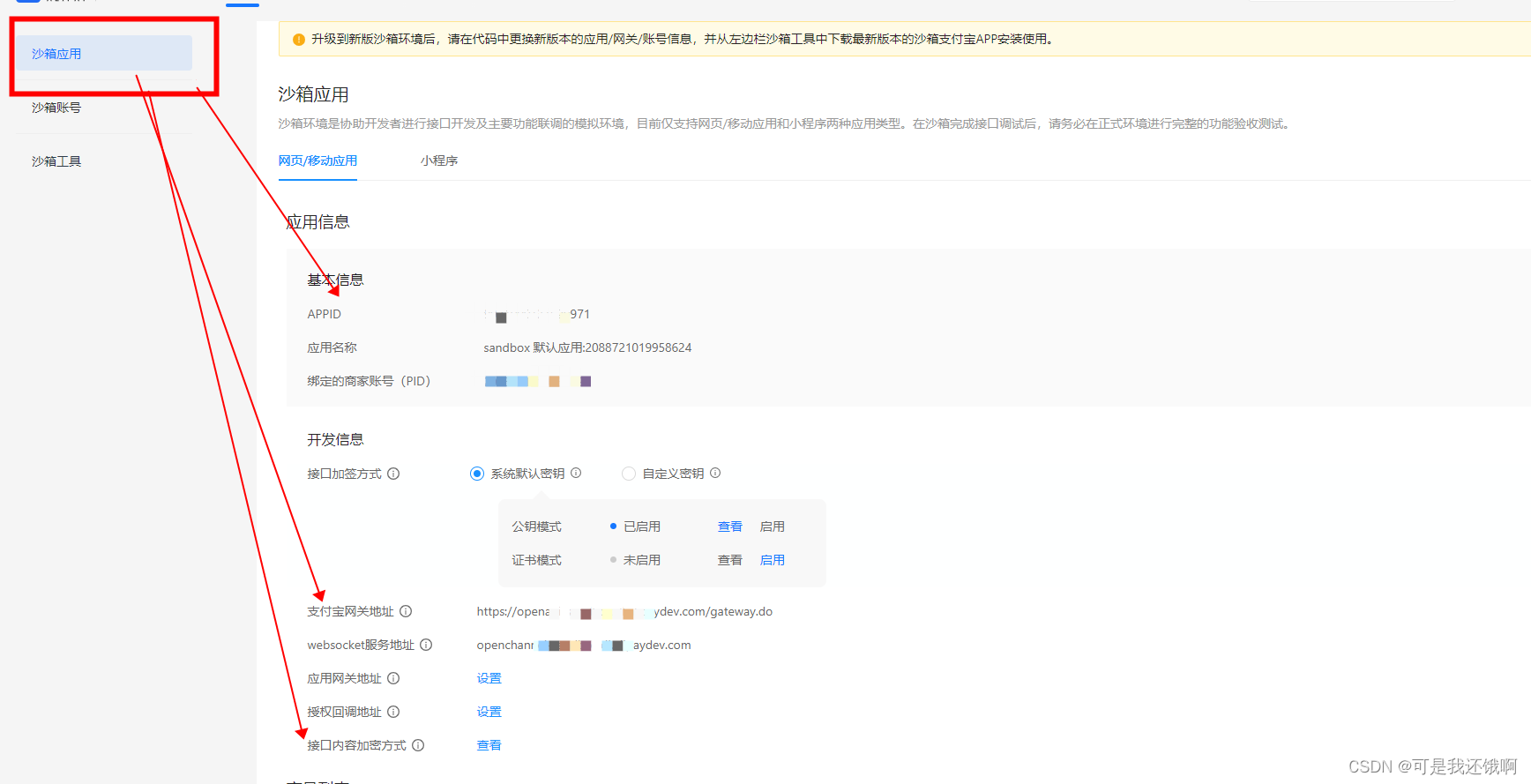Click 启用 for 公钥模式
This screenshot has width=1531, height=784.
(x=773, y=526)
